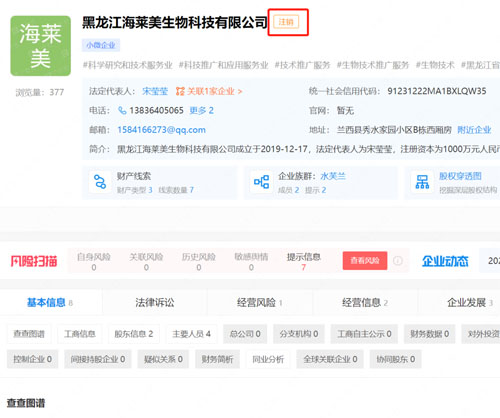Switch to 法律诉讼 tab
Viewport: 500px width, 418px height.
155,303
